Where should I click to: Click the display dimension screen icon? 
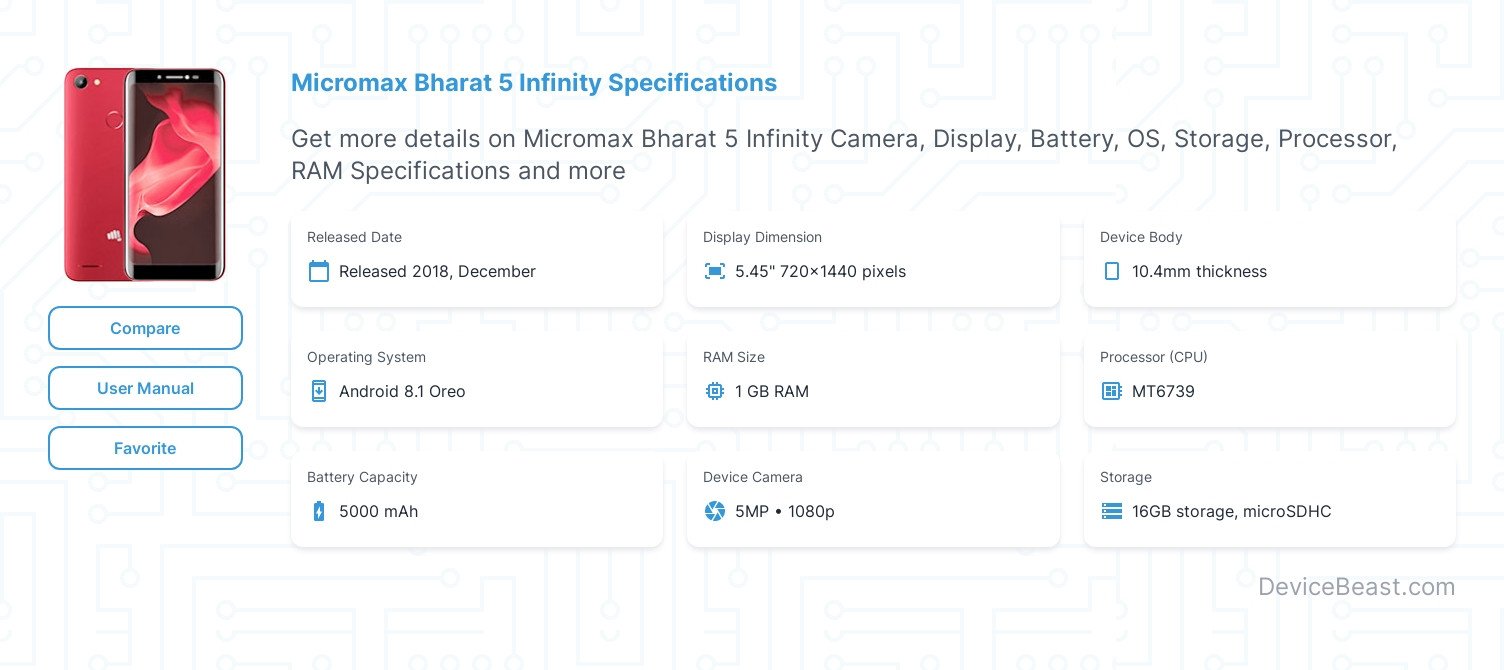pos(715,271)
